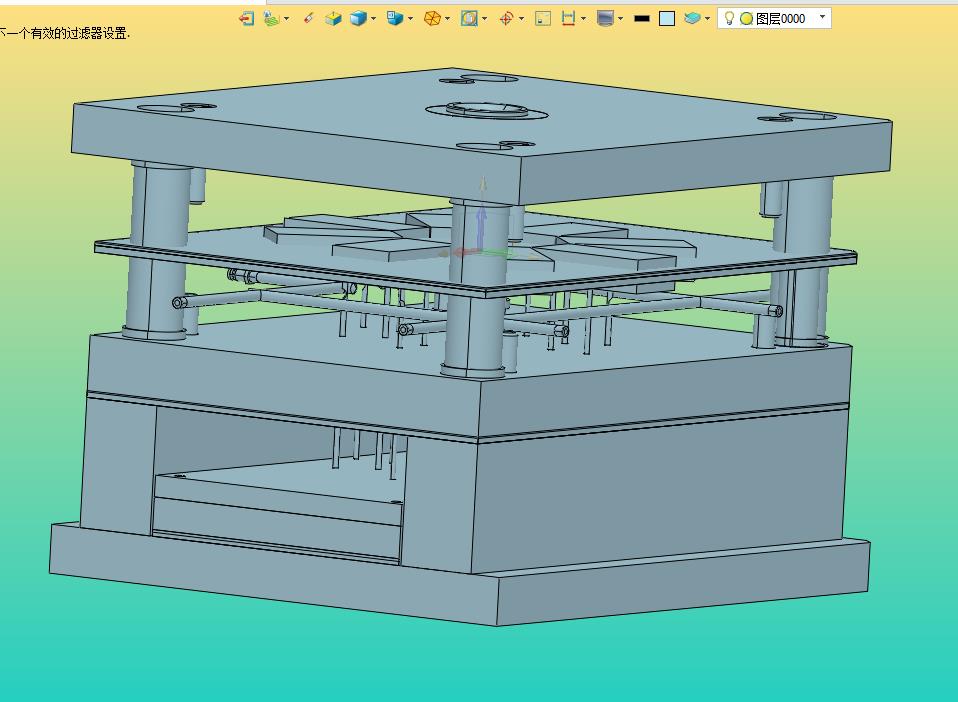Click the zoom-to-fit framed view icon
The image size is (958, 702).
(x=469, y=18)
